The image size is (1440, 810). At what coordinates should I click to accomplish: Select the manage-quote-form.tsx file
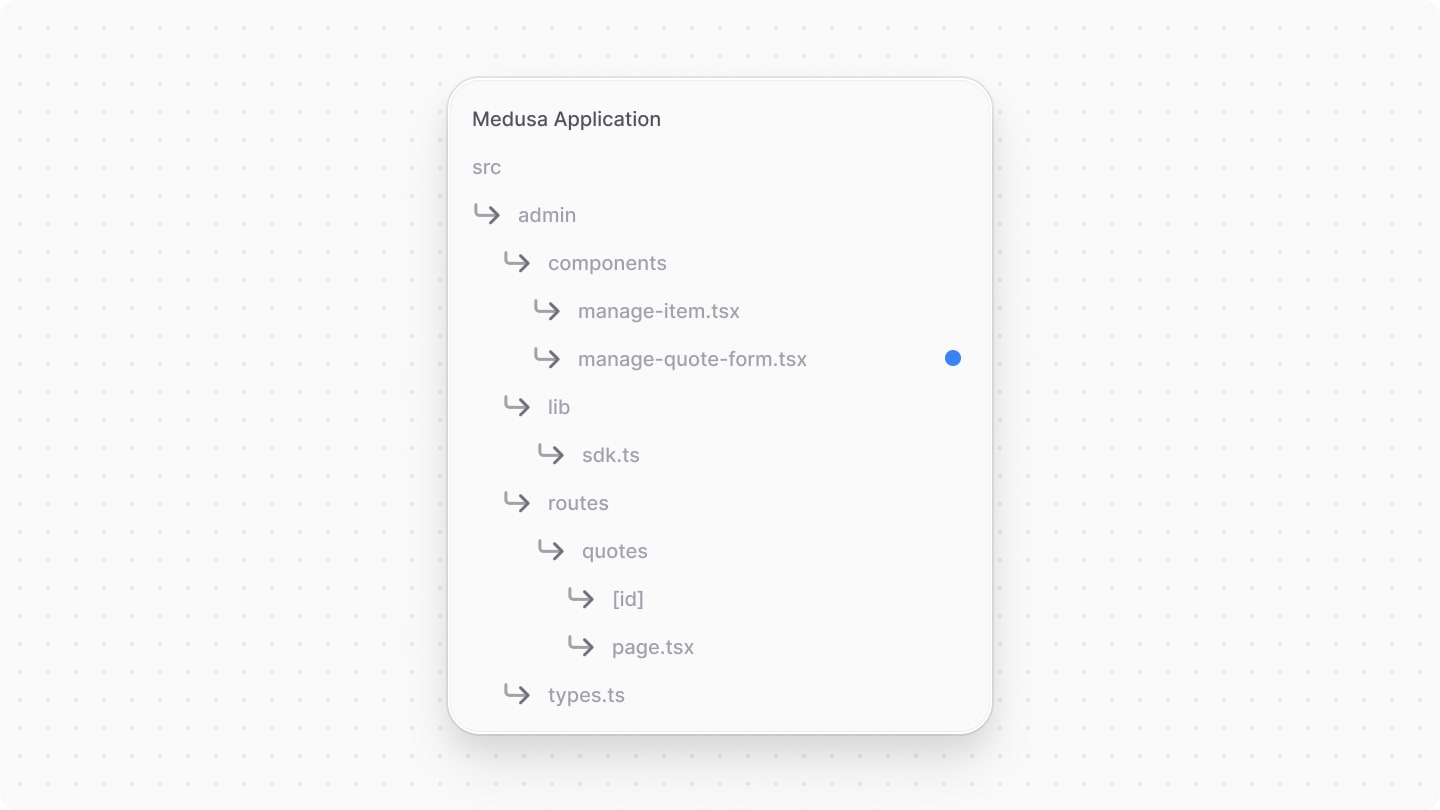click(692, 359)
